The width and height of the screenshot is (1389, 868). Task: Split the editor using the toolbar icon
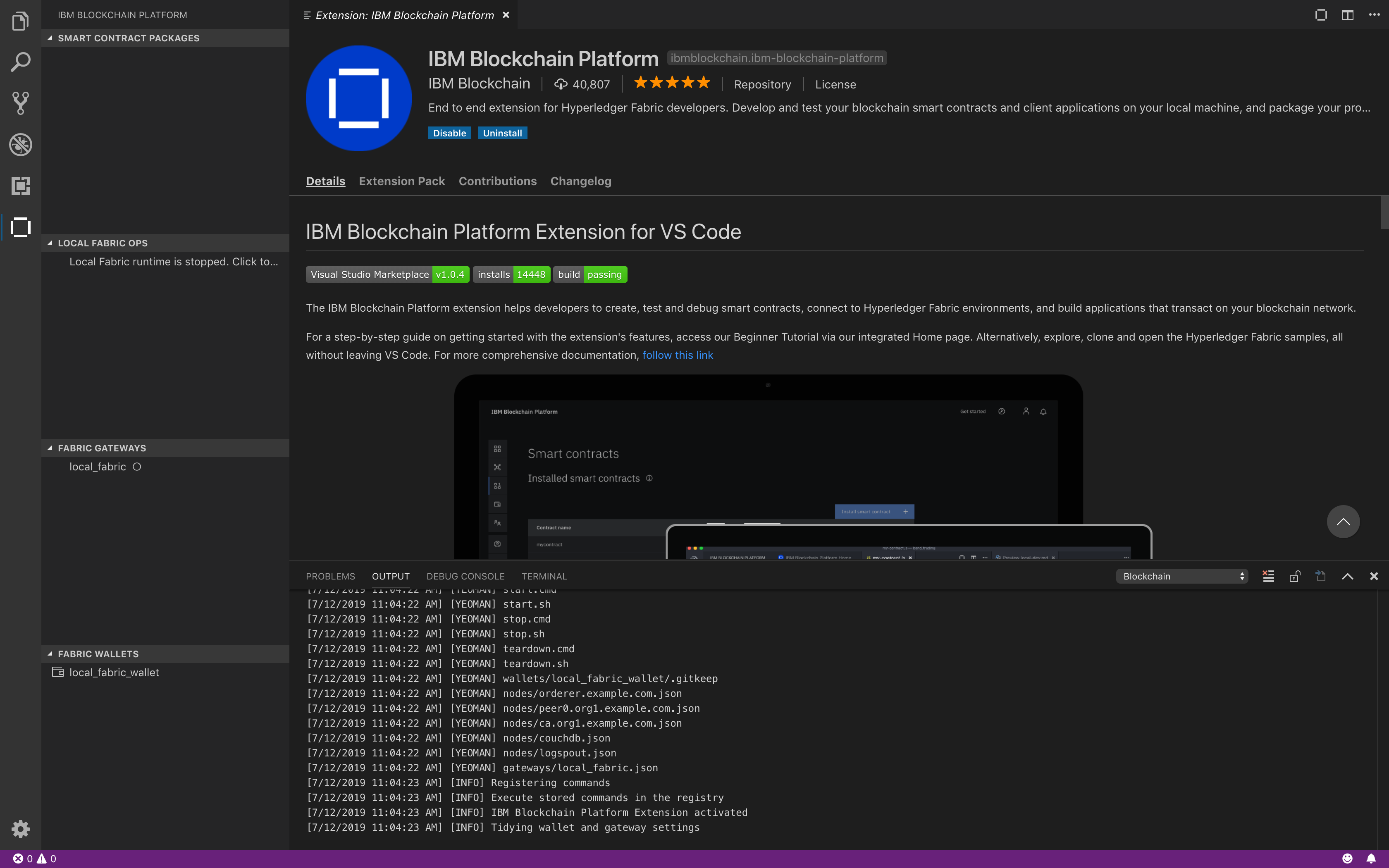[x=1347, y=15]
